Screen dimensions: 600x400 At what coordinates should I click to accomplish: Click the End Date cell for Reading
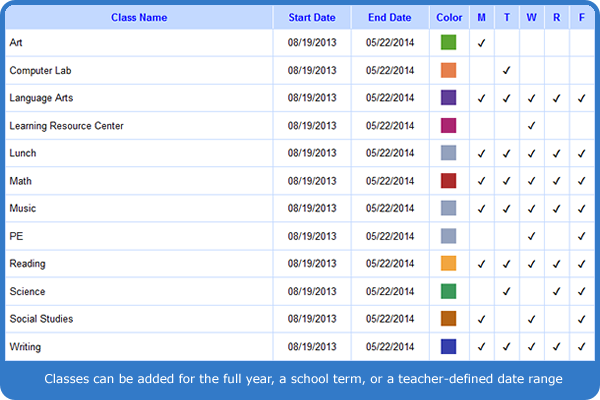point(390,264)
